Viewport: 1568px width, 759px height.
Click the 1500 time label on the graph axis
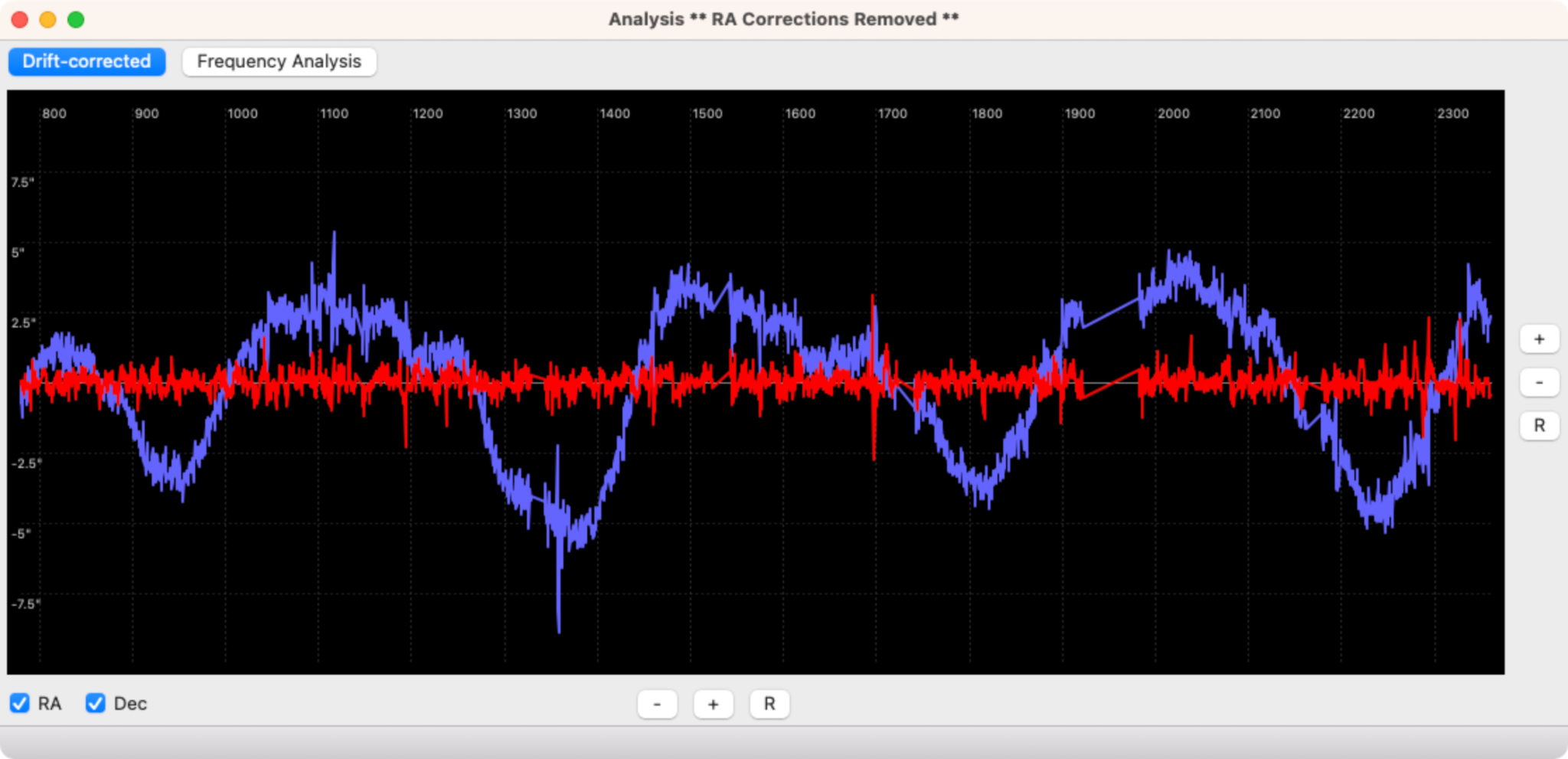tap(707, 113)
